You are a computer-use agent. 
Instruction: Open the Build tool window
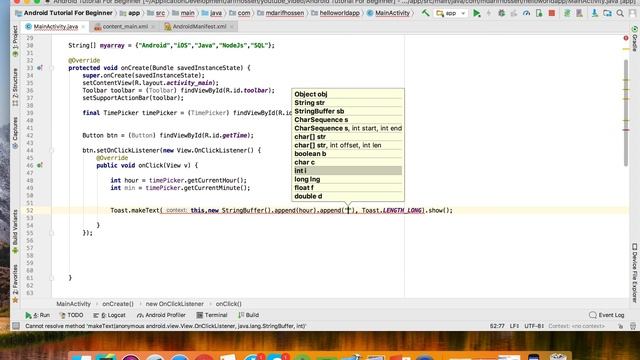click(x=249, y=315)
